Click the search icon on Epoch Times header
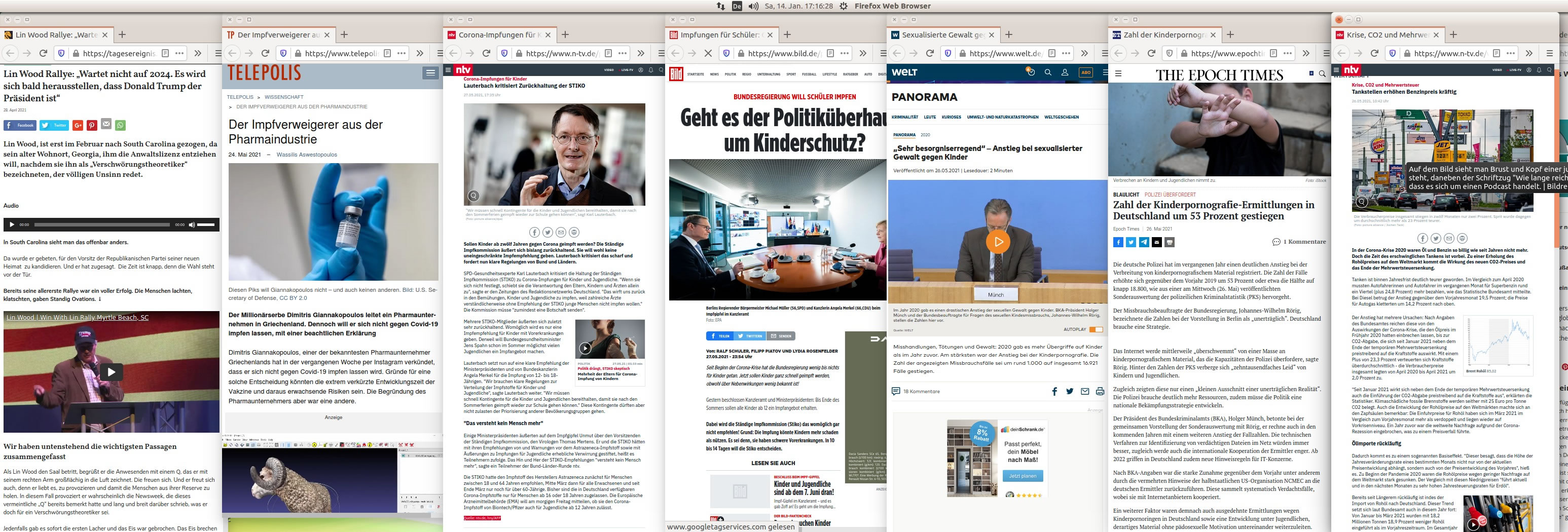 pos(1322,73)
